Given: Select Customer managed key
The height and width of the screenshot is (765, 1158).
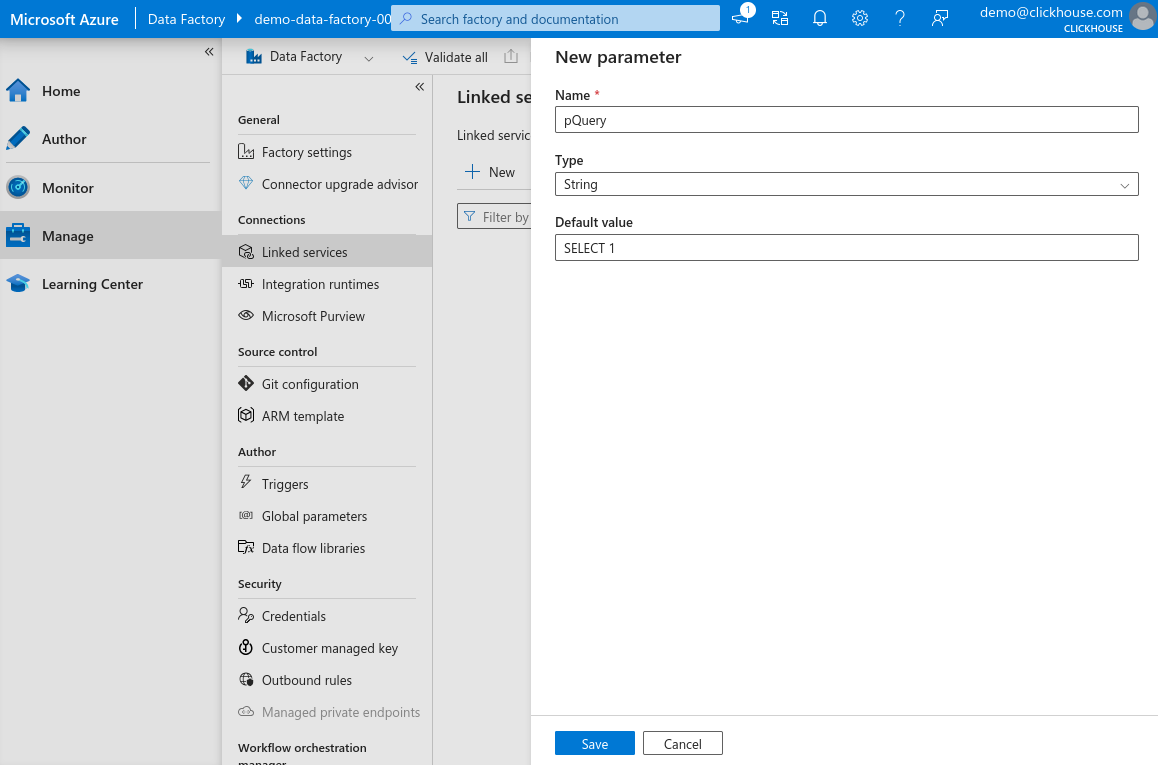Looking at the screenshot, I should coord(330,647).
